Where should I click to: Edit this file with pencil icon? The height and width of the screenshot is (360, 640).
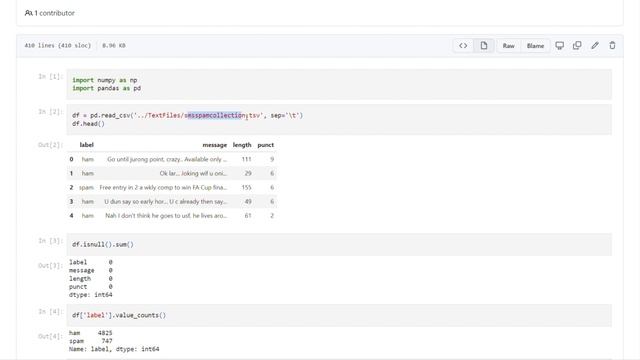(595, 46)
